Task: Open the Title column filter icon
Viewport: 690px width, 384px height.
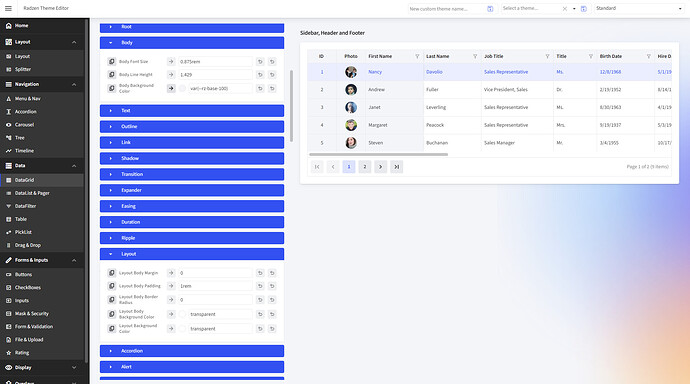Action: pos(591,56)
